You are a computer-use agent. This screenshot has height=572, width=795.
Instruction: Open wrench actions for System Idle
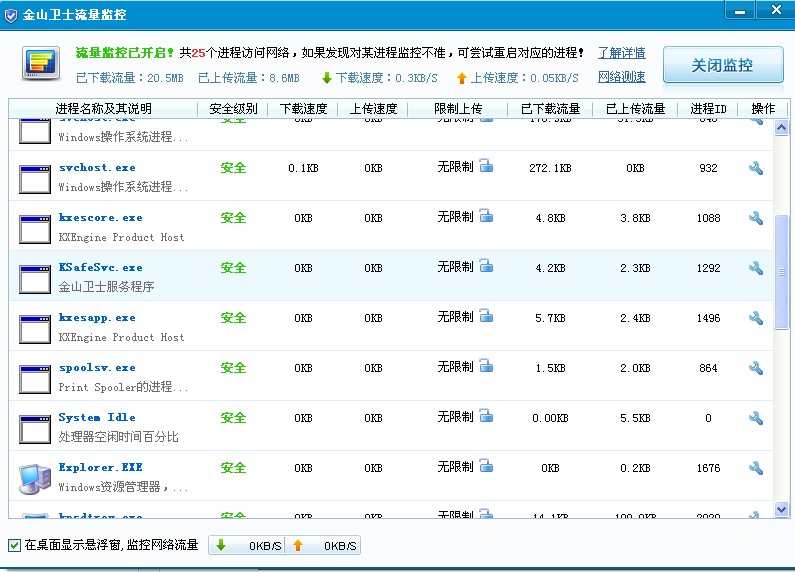pyautogui.click(x=756, y=418)
